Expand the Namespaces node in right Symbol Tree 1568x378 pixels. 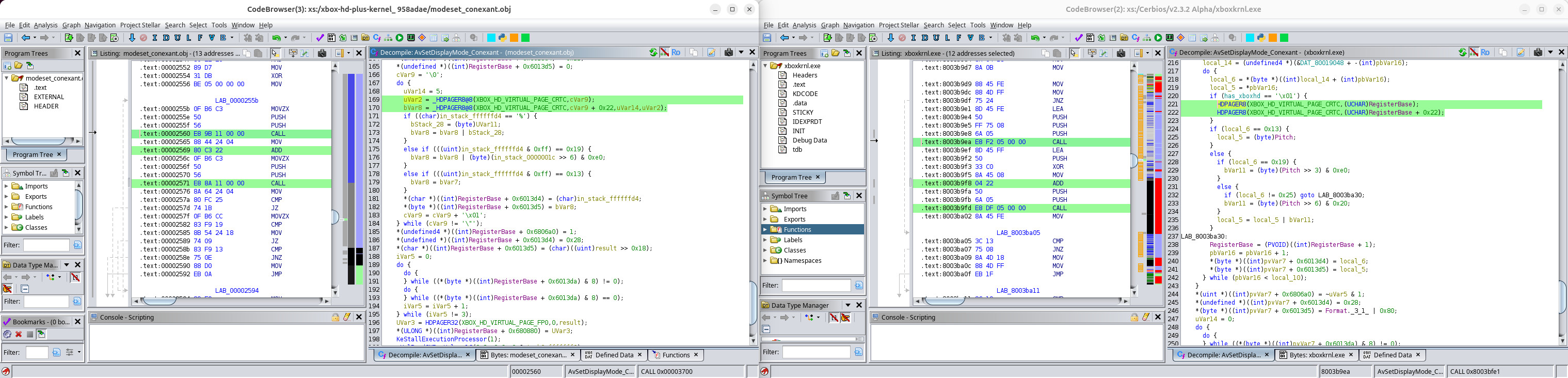coord(765,261)
